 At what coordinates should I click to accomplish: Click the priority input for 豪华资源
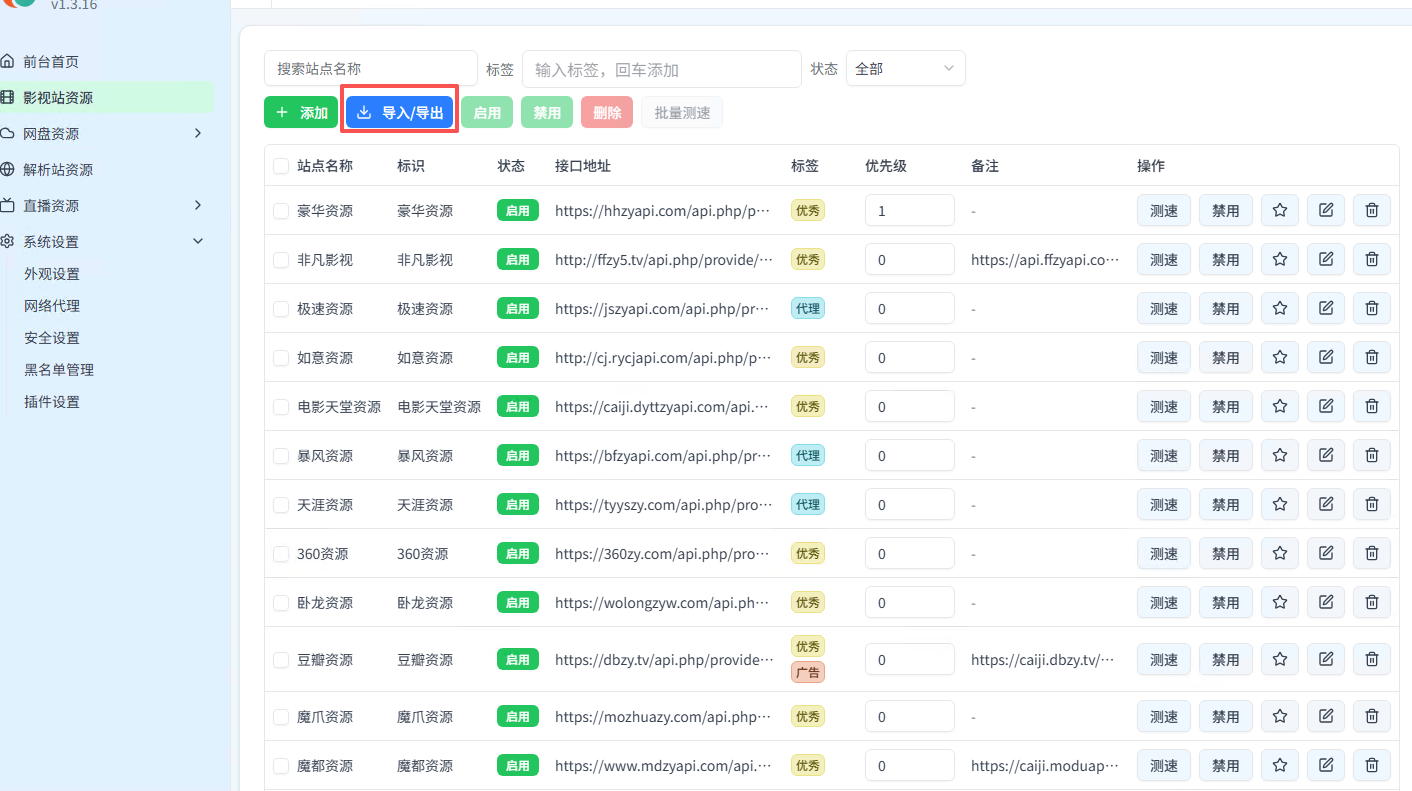click(x=909, y=210)
